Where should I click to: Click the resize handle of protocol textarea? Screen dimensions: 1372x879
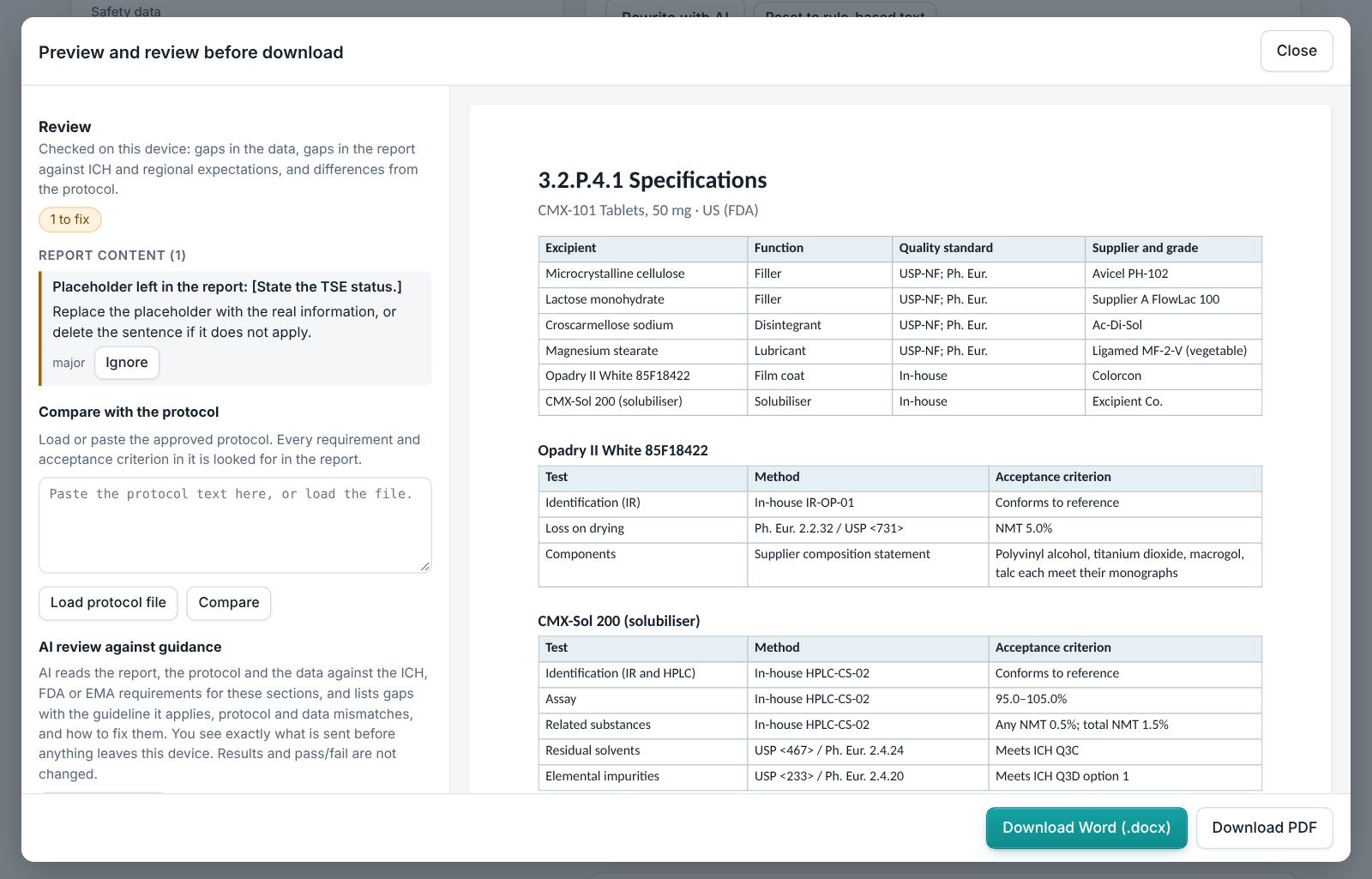pyautogui.click(x=424, y=566)
